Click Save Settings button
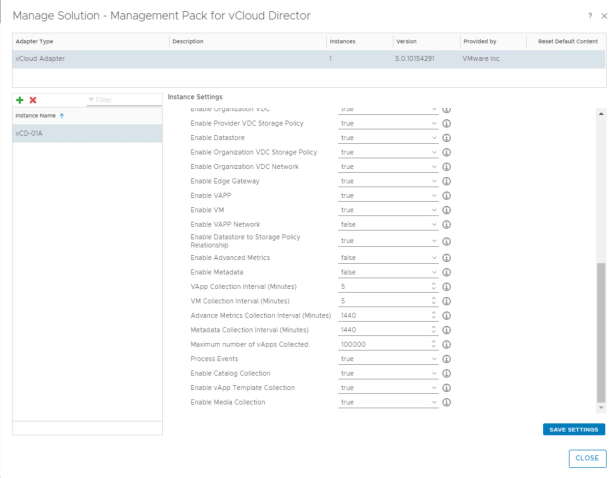Image resolution: width=616 pixels, height=478 pixels. pyautogui.click(x=573, y=429)
